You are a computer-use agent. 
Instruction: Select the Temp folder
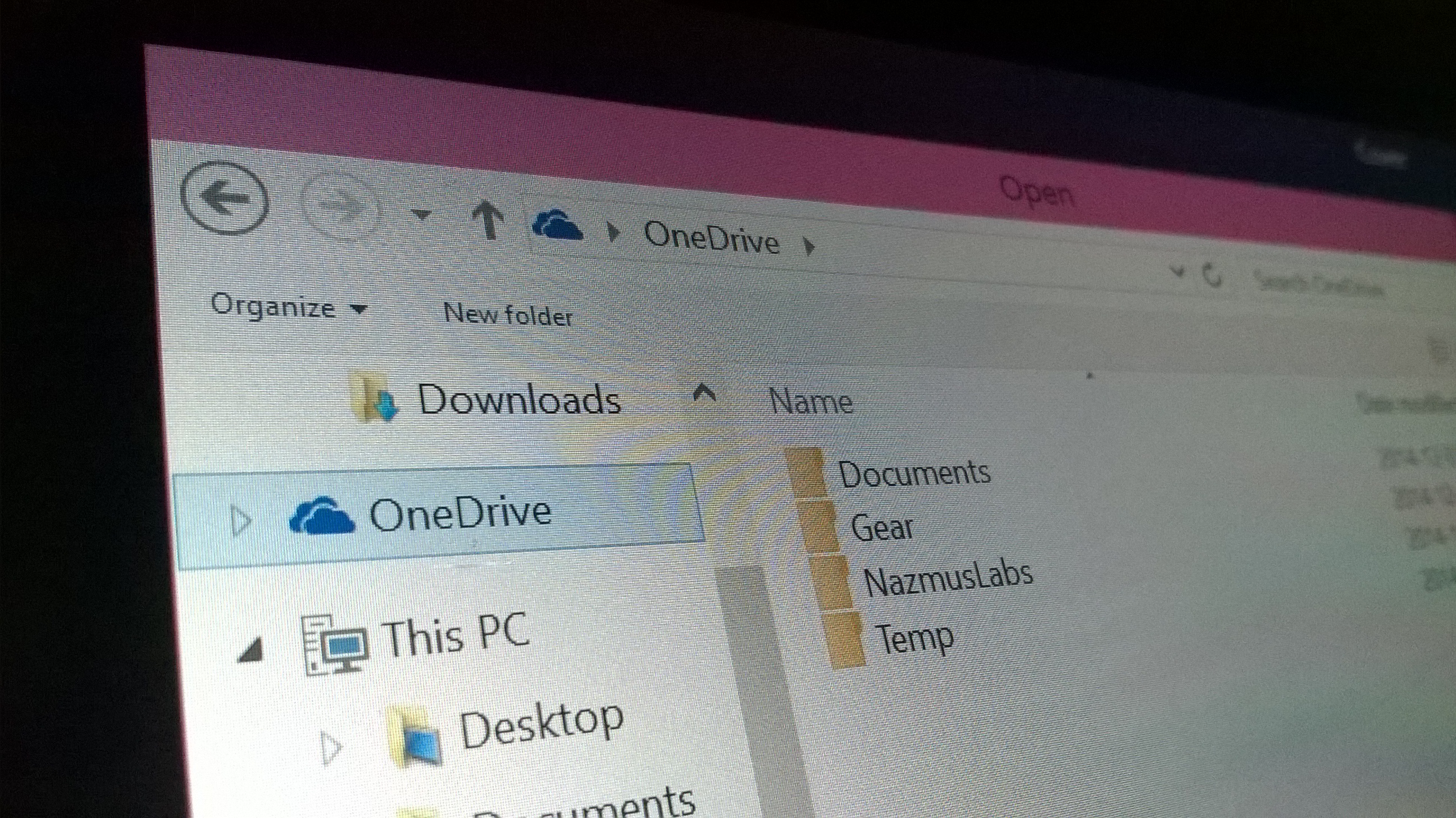[x=913, y=637]
